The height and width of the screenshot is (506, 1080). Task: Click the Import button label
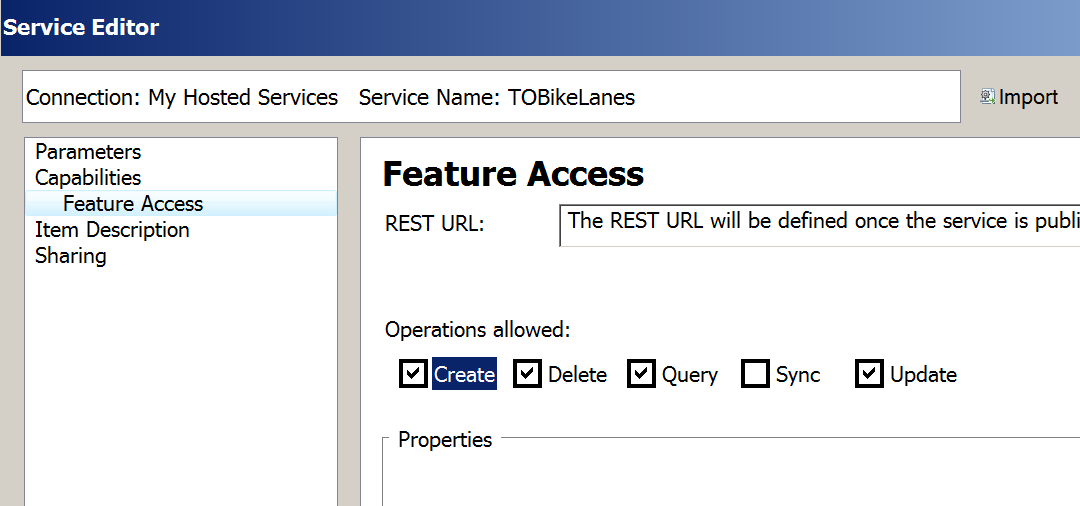click(x=1028, y=97)
